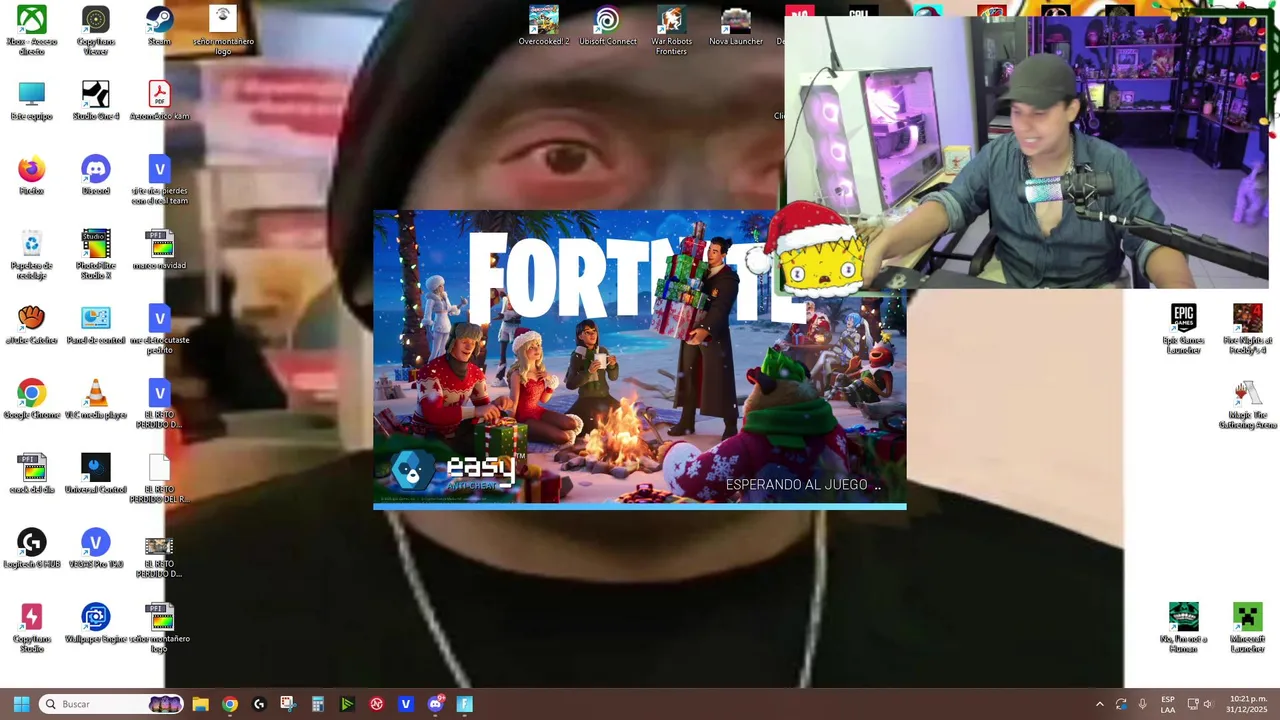Open the Papelera de reciclaje icon
The height and width of the screenshot is (720, 1280).
coord(32,254)
